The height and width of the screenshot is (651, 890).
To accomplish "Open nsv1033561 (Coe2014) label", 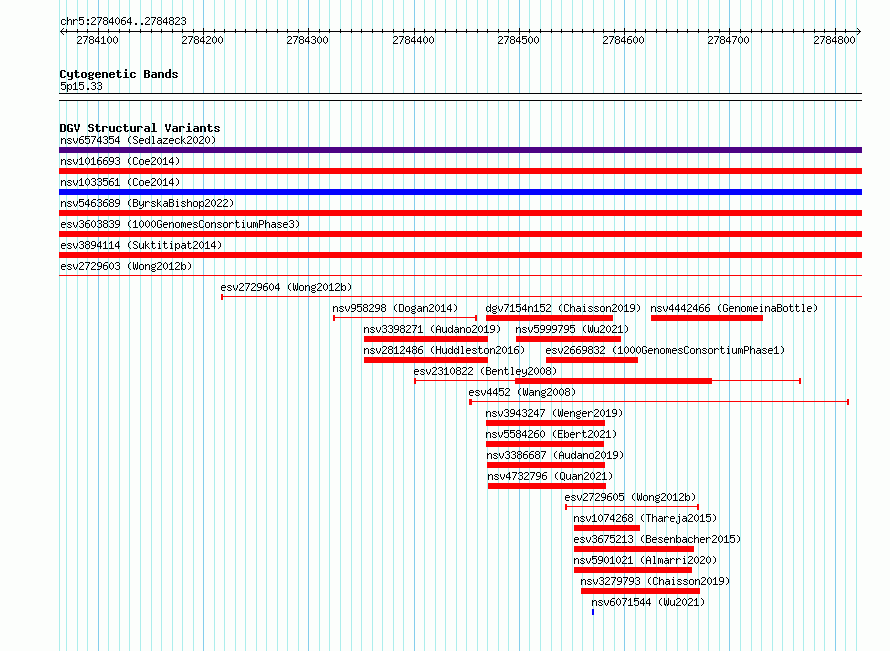I will click(x=120, y=182).
